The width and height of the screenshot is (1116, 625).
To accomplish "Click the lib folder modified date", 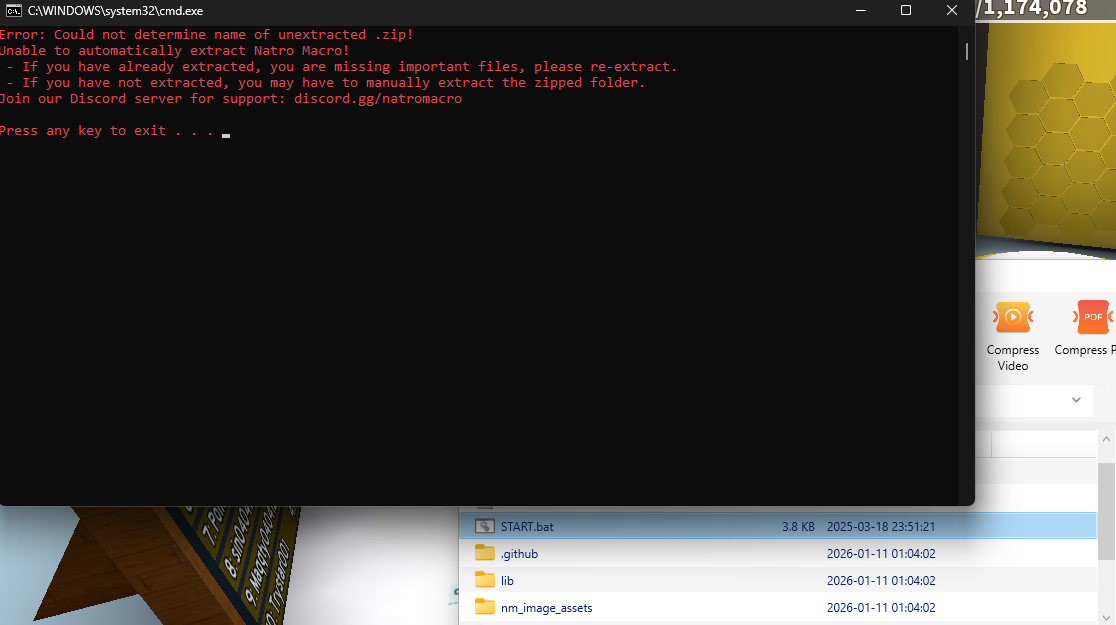I will (x=880, y=581).
